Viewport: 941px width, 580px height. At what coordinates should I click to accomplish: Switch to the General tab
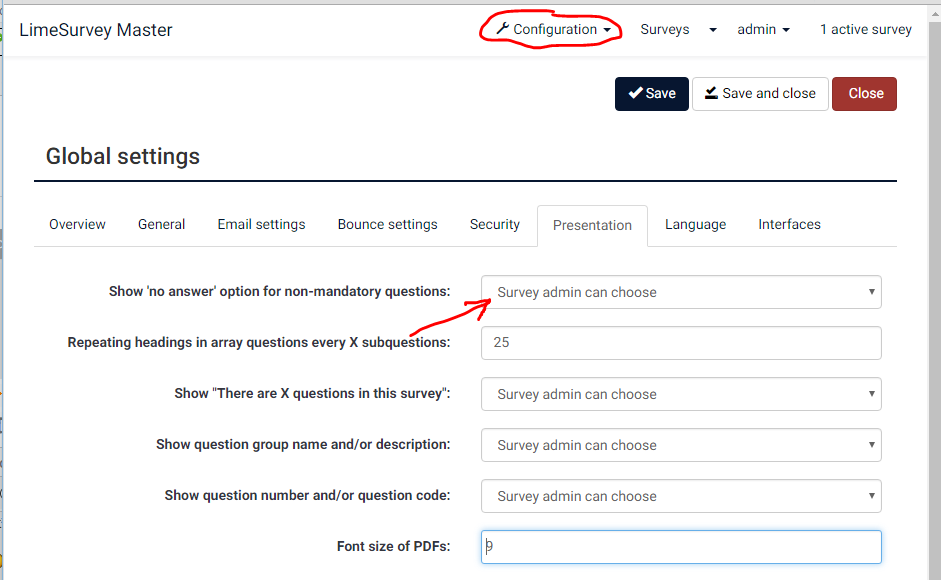point(161,225)
